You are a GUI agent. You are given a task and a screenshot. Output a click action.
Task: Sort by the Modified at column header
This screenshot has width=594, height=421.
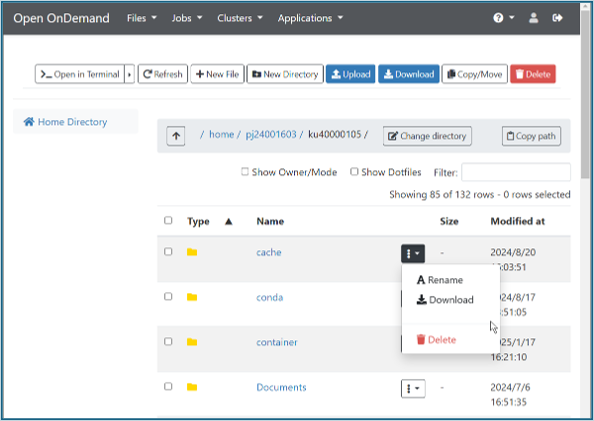pos(517,221)
